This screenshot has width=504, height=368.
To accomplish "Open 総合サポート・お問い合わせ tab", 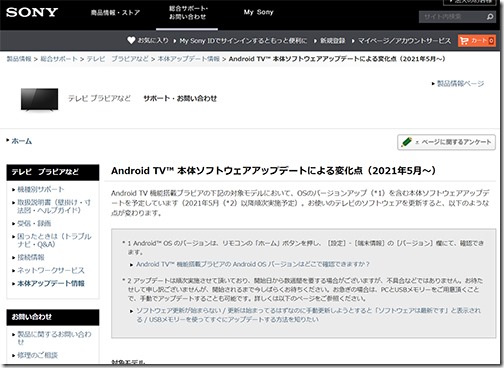I will (x=187, y=13).
